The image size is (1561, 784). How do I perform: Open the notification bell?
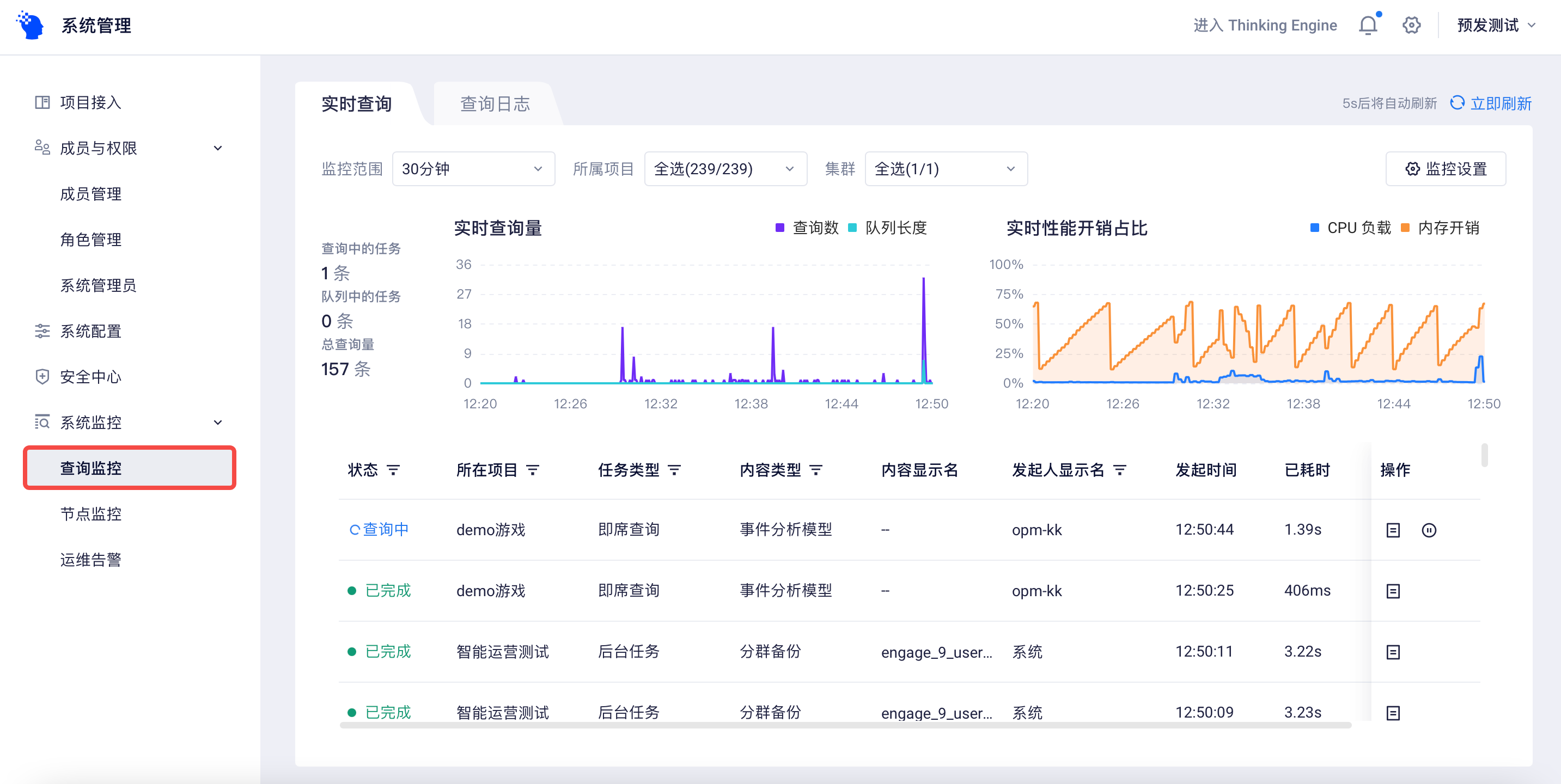click(x=1368, y=25)
